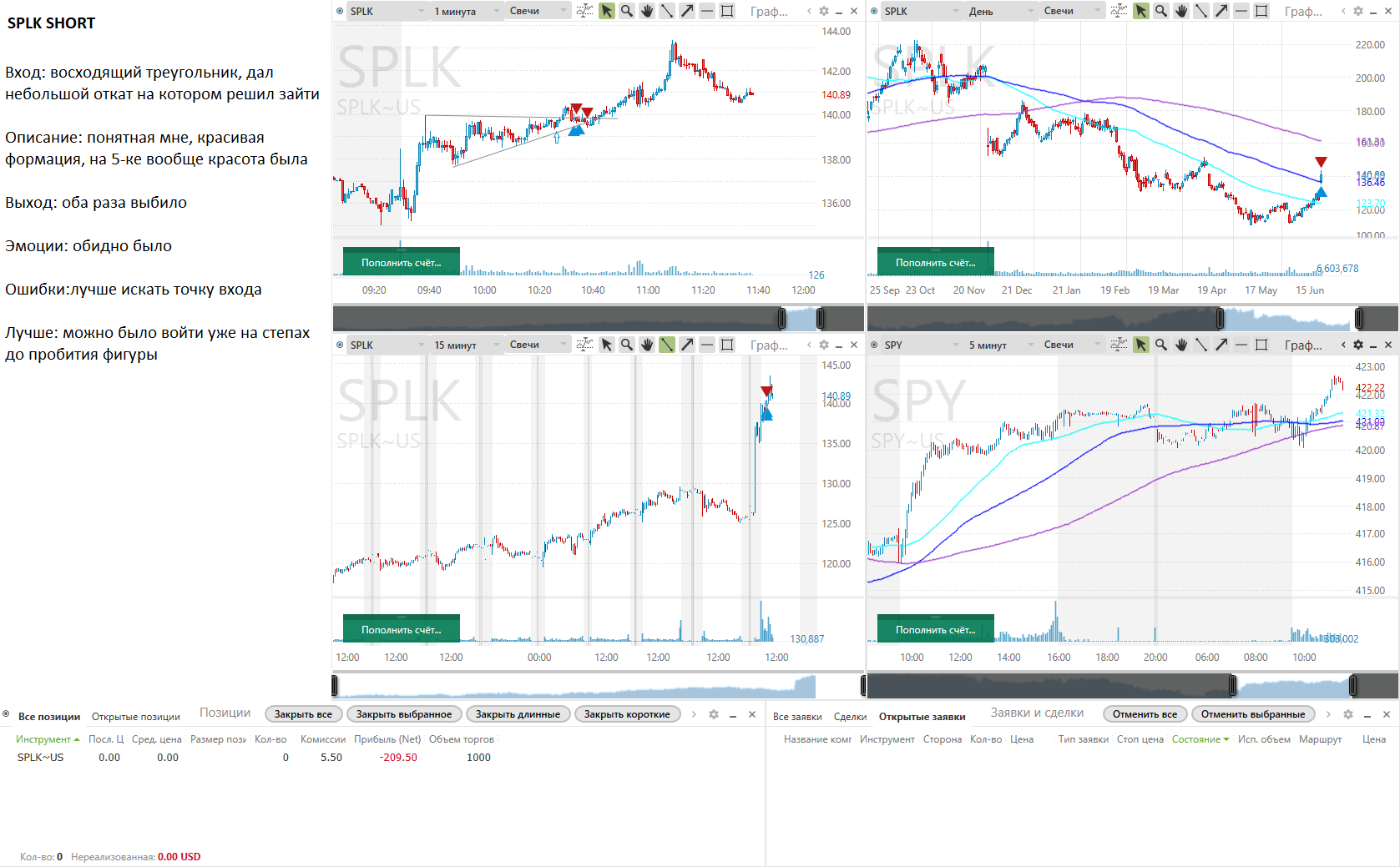This screenshot has height=867, width=1400.
Task: Toggle link indicator on Позиции panel
Action: pyautogui.click(x=6, y=714)
